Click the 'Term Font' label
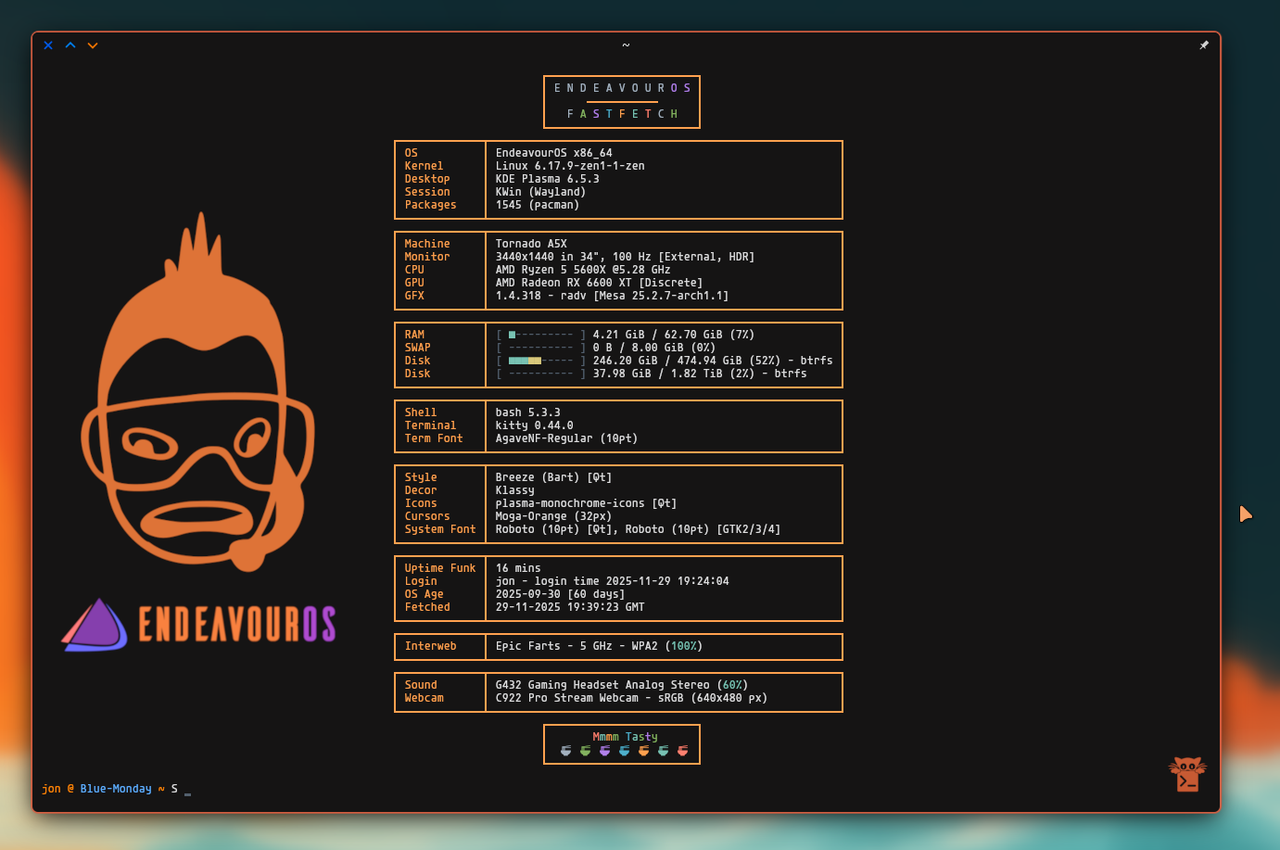 click(434, 439)
